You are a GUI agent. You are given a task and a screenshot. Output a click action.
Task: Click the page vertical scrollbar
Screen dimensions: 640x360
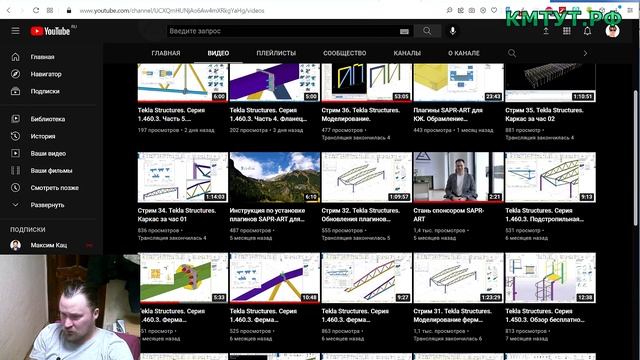click(635, 157)
